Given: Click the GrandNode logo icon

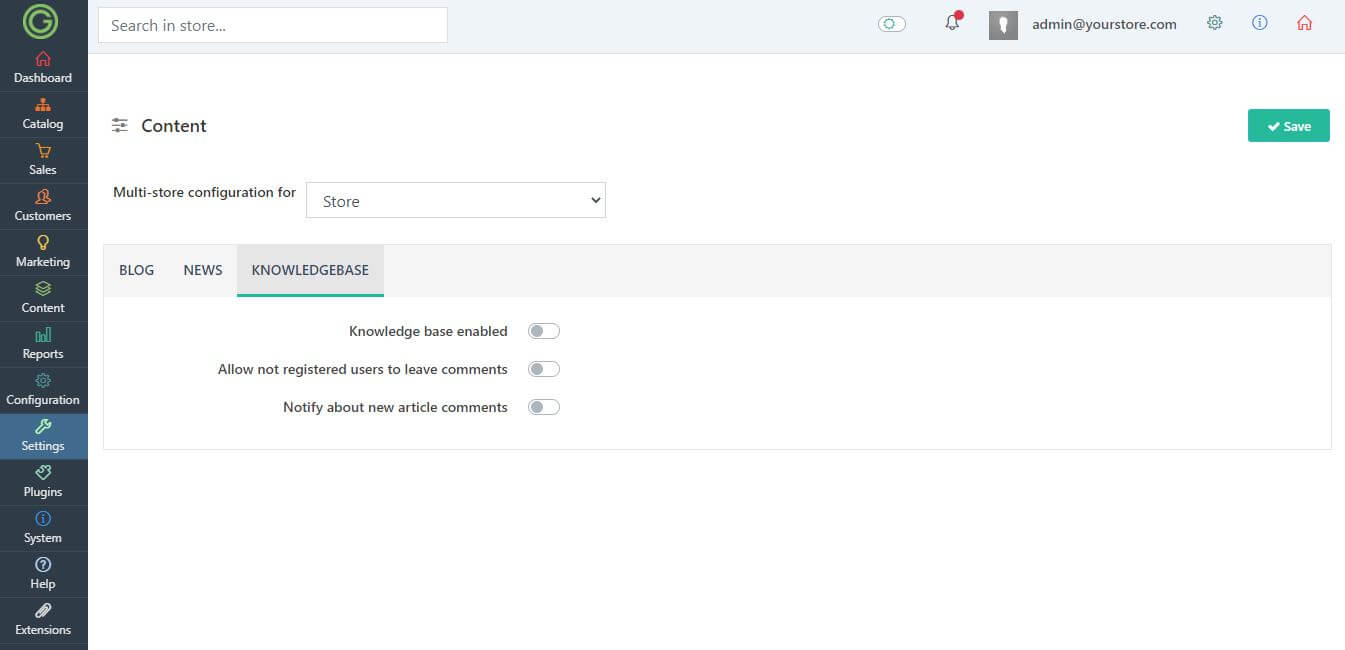Looking at the screenshot, I should (x=41, y=21).
